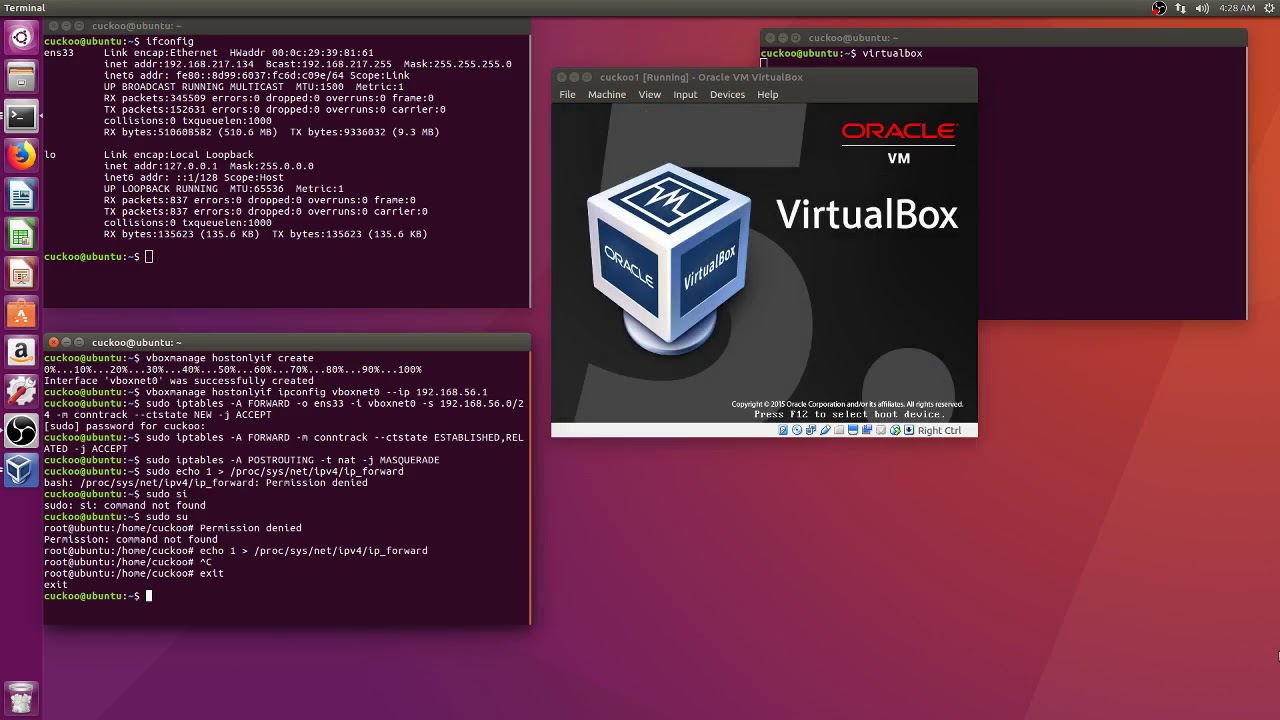Click the 'virtualbox' command in the right terminal
Viewport: 1280px width, 720px height.
[x=892, y=53]
